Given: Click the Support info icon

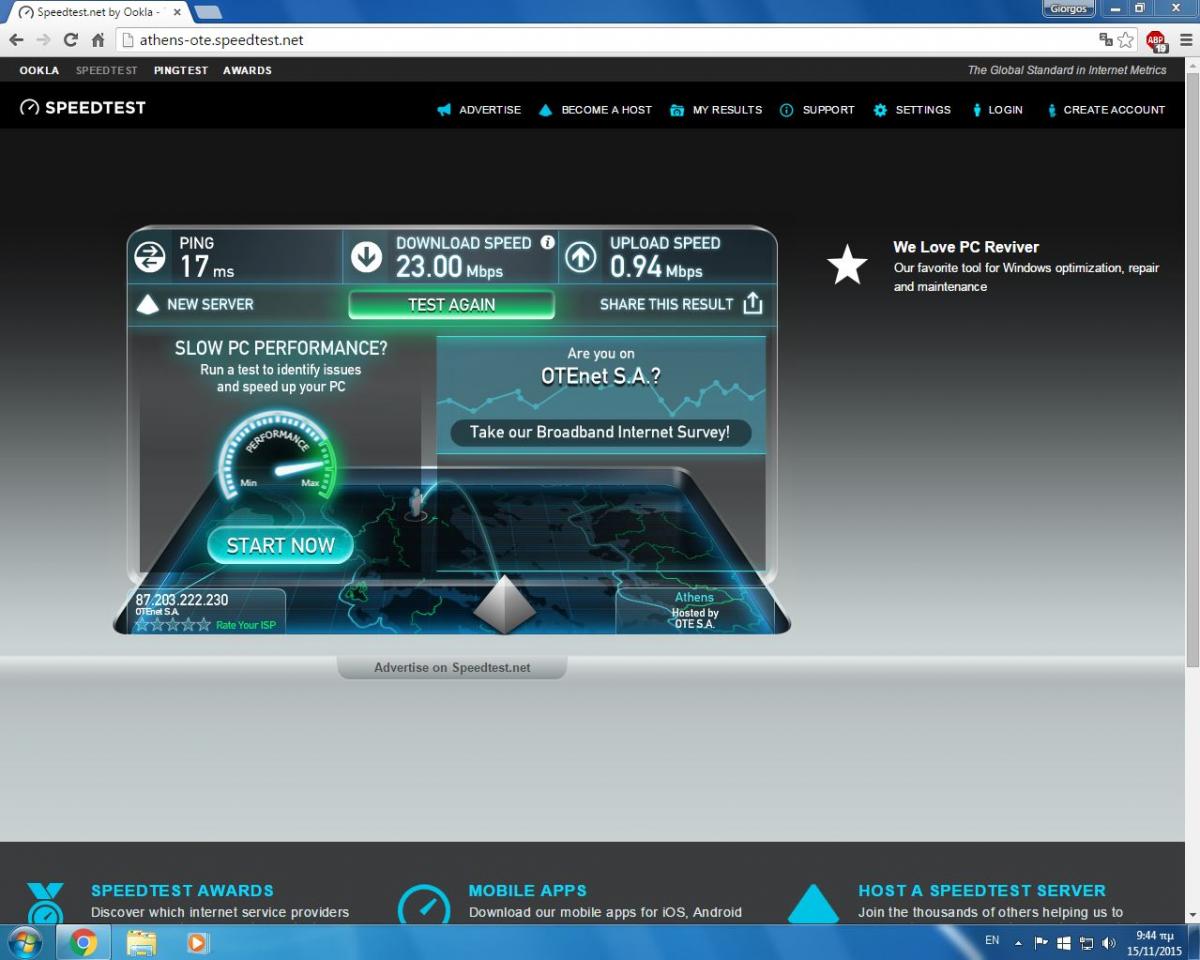Looking at the screenshot, I should [x=786, y=110].
